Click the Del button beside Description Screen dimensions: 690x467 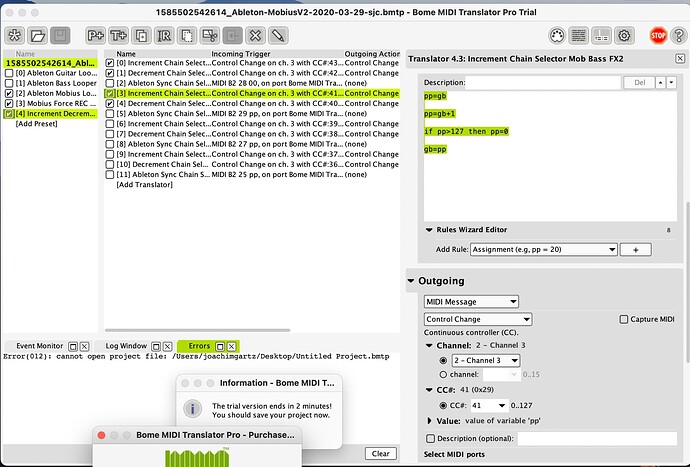click(639, 82)
